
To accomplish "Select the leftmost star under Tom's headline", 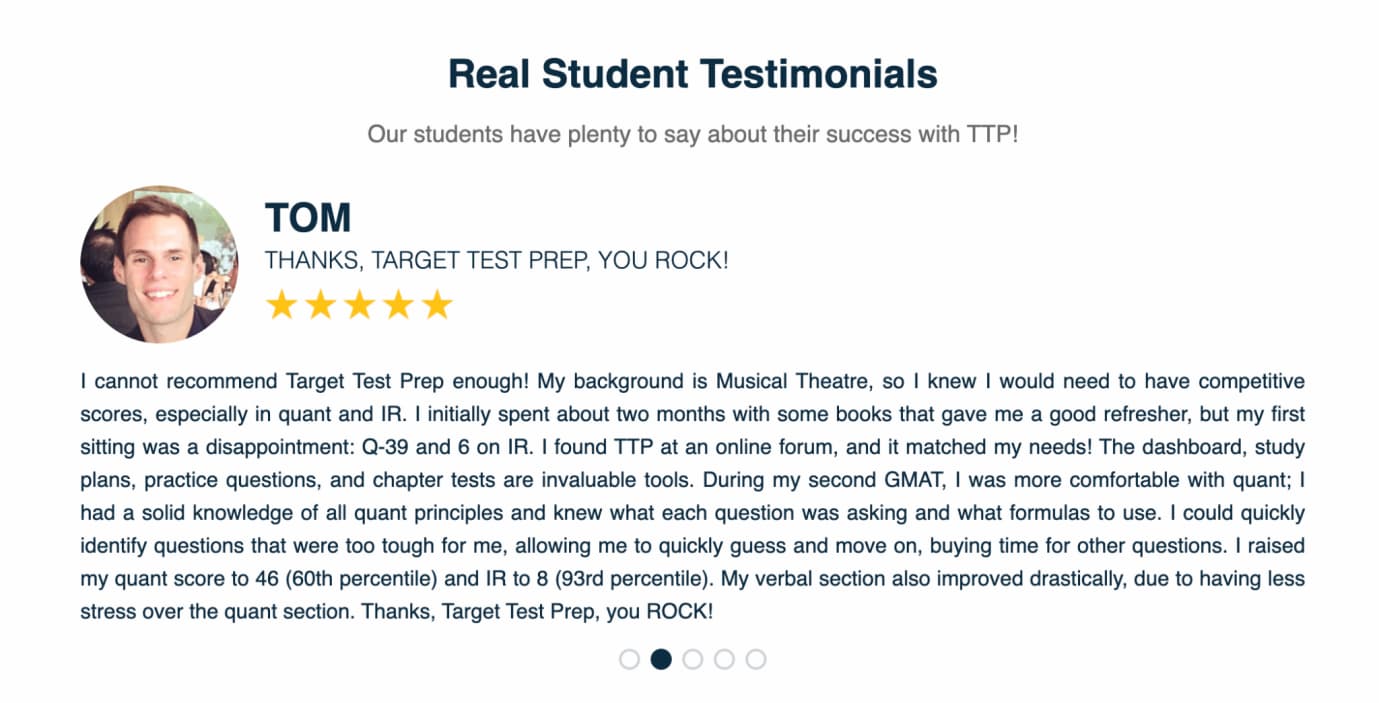I will tap(280, 303).
